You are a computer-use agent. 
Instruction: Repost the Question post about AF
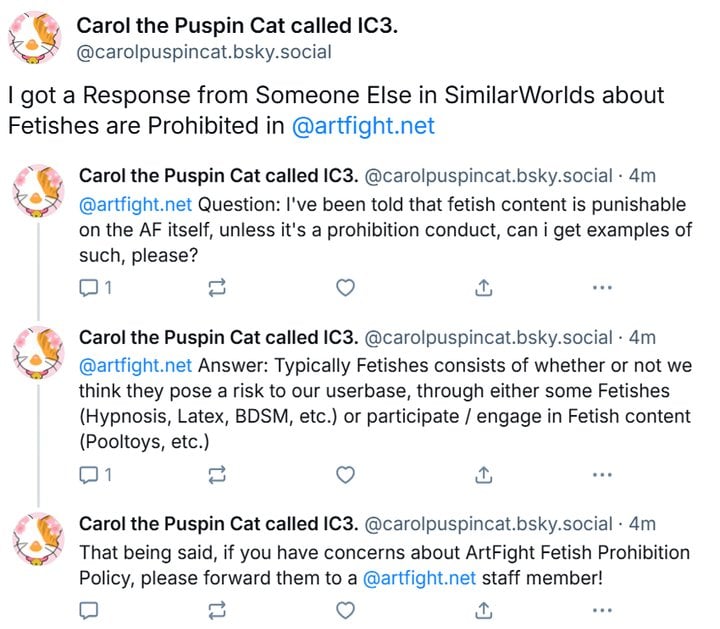click(x=217, y=288)
